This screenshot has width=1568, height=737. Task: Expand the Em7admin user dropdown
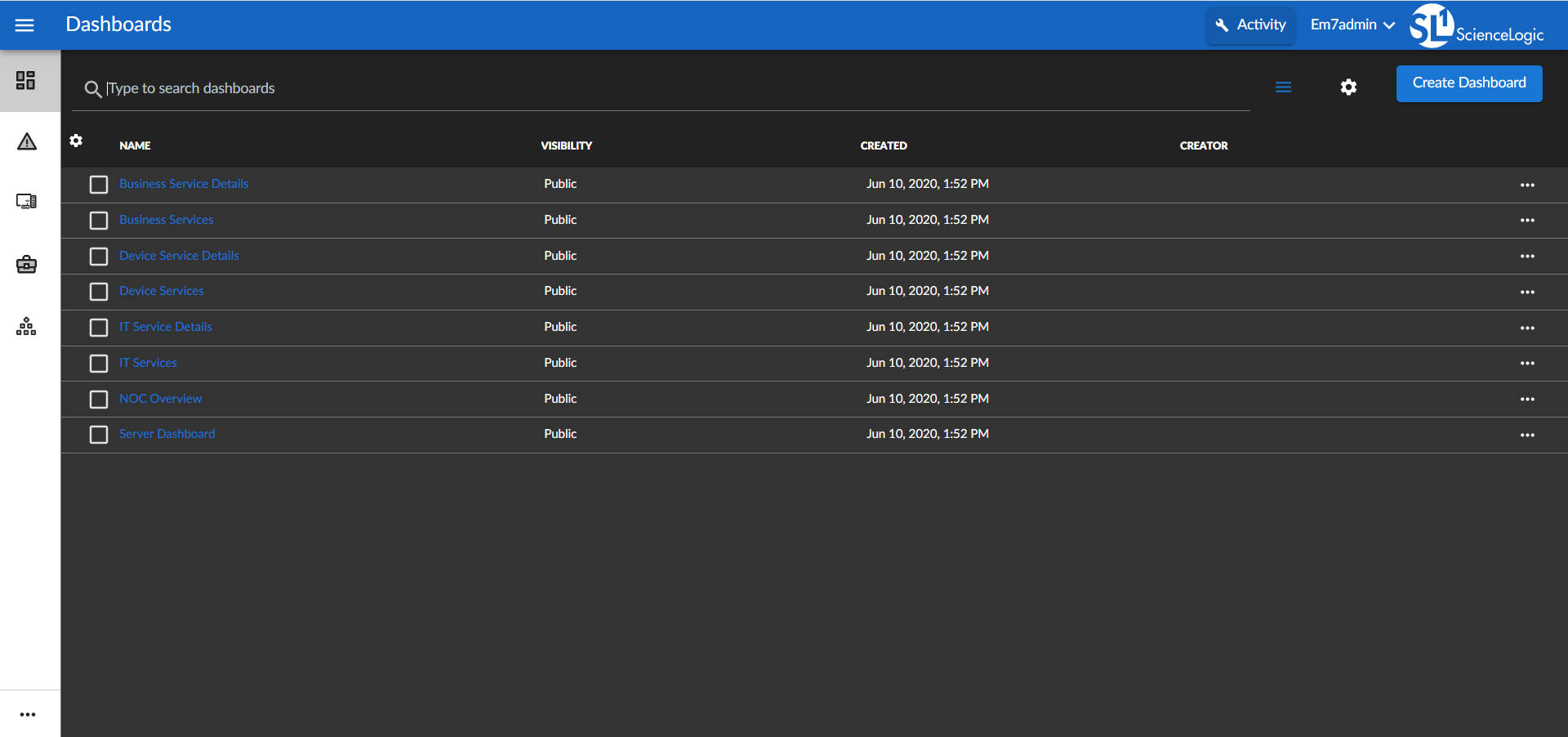pos(1352,25)
